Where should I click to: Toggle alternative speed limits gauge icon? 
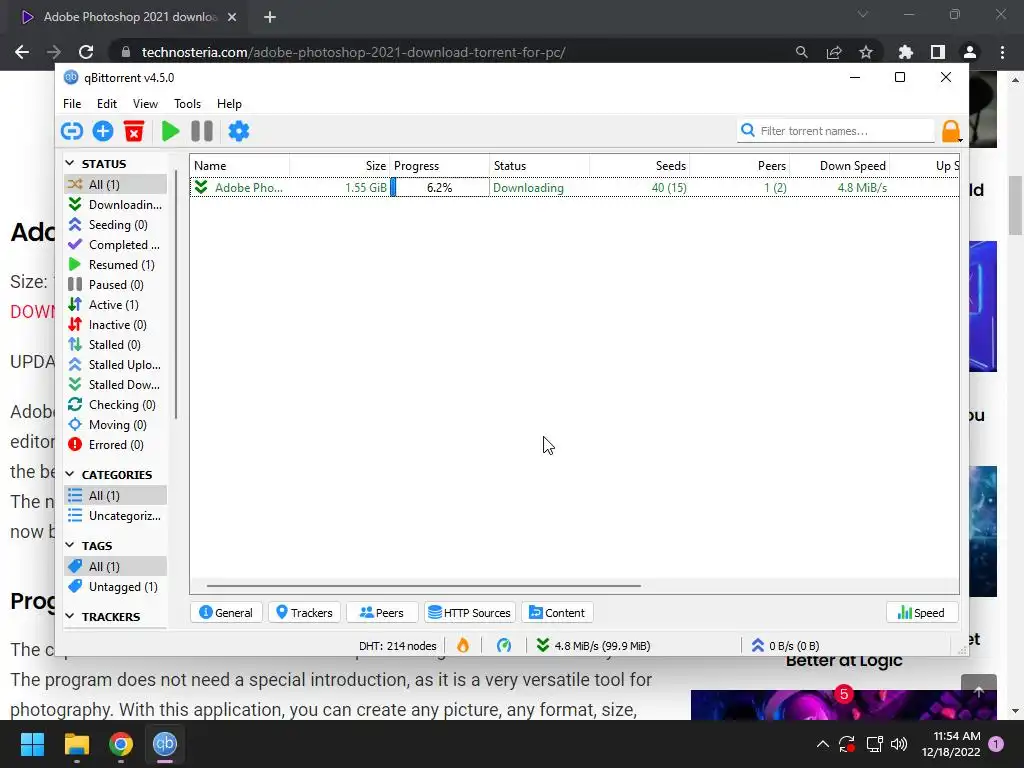504,646
